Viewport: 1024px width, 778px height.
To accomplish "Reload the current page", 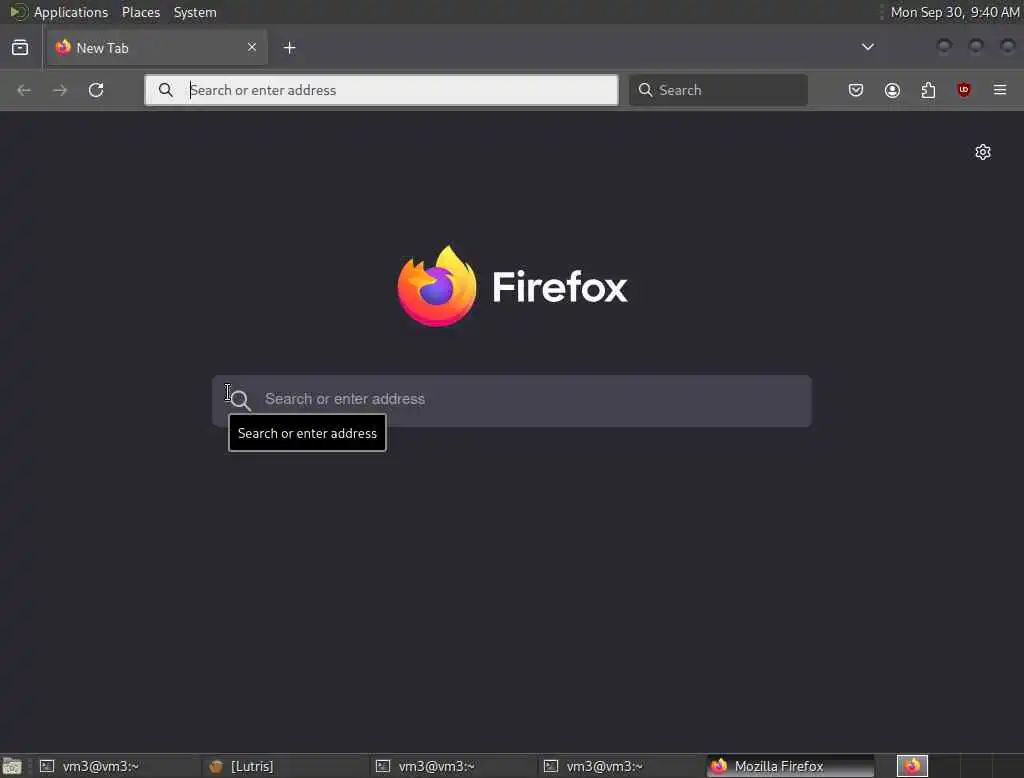I will coord(96,89).
